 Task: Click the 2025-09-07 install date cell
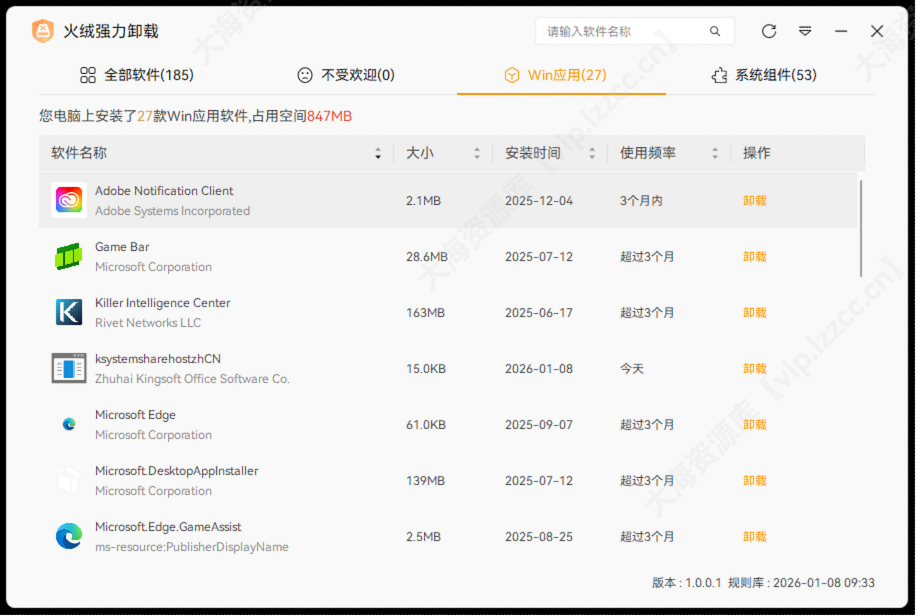click(x=539, y=425)
